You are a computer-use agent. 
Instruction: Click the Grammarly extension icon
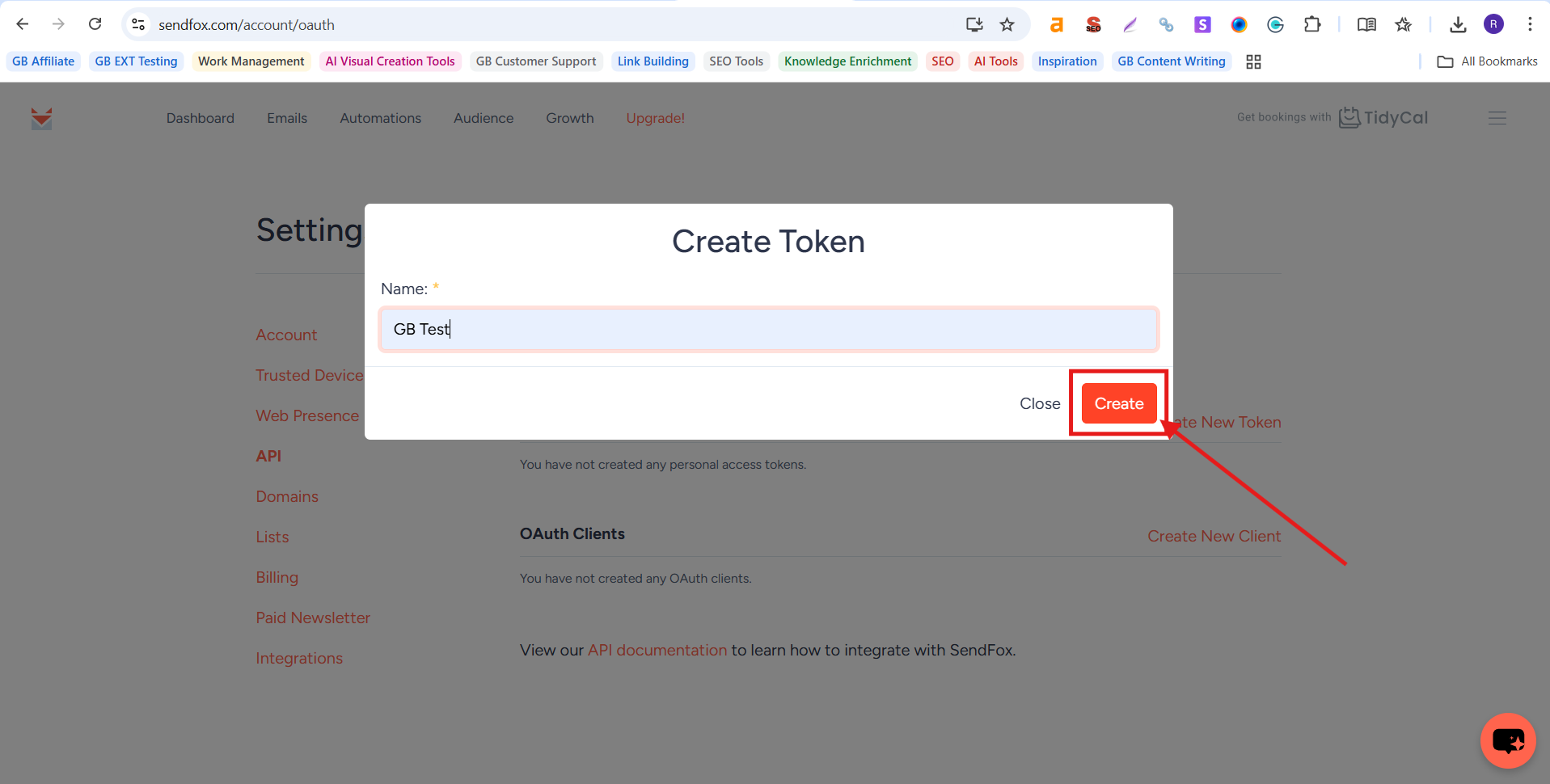pos(1275,24)
